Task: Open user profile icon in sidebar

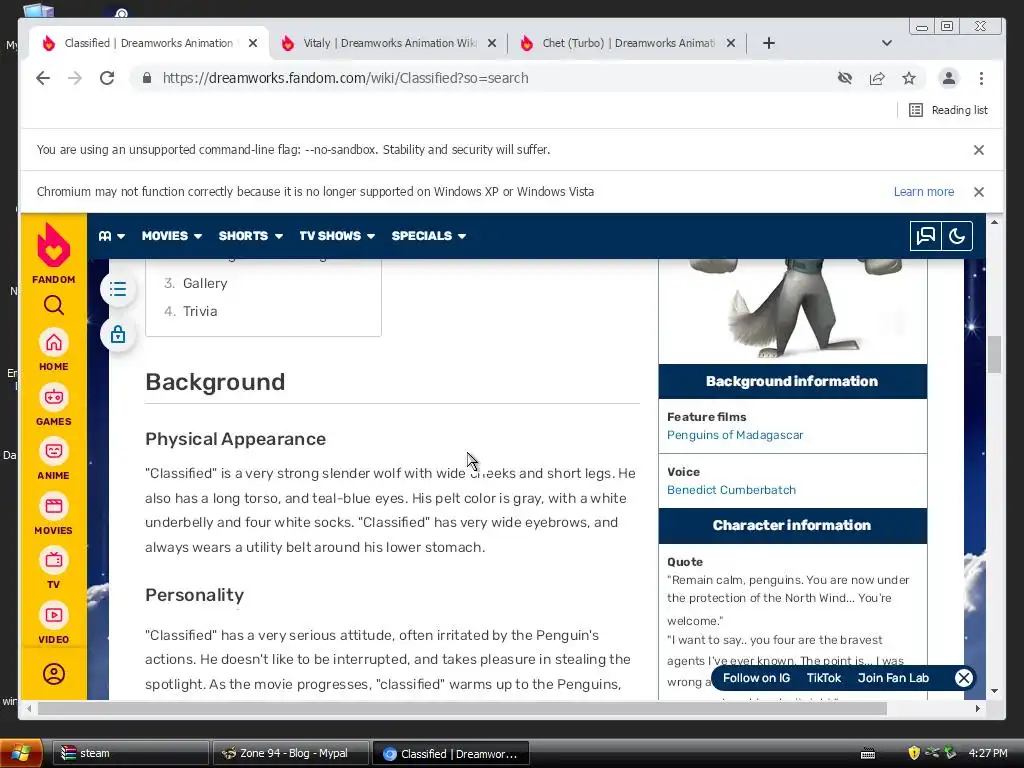Action: click(54, 673)
